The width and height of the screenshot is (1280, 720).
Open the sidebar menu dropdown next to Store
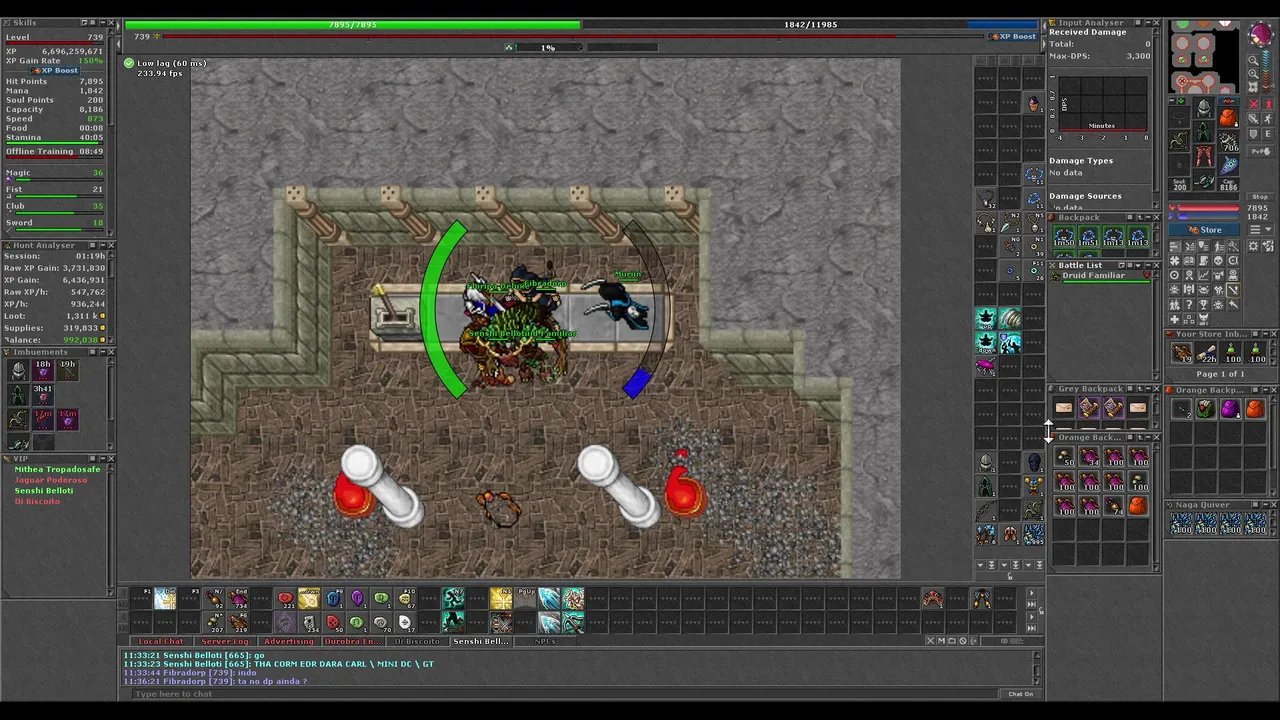click(x=1261, y=229)
